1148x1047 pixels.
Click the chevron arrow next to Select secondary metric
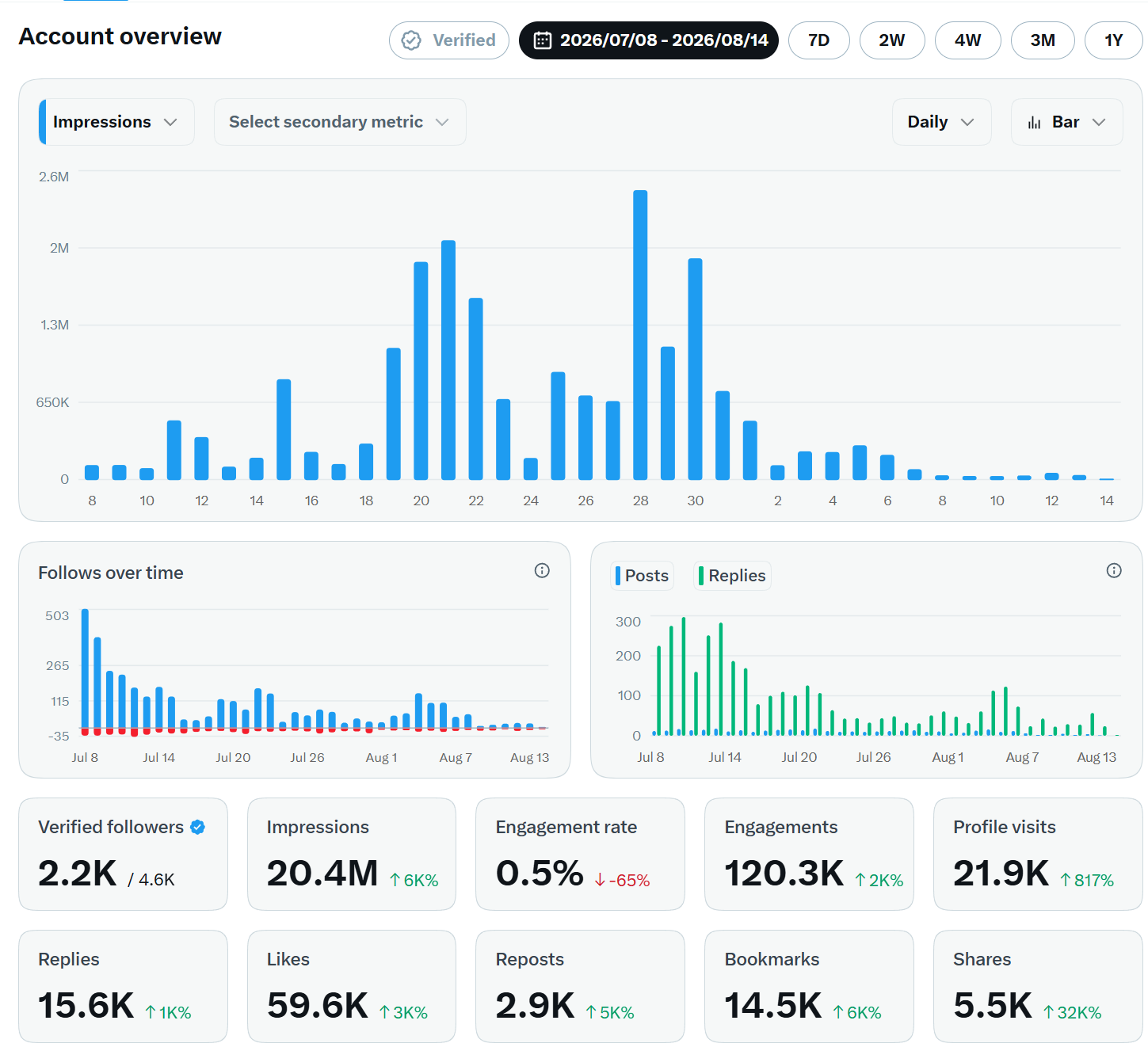click(x=442, y=122)
